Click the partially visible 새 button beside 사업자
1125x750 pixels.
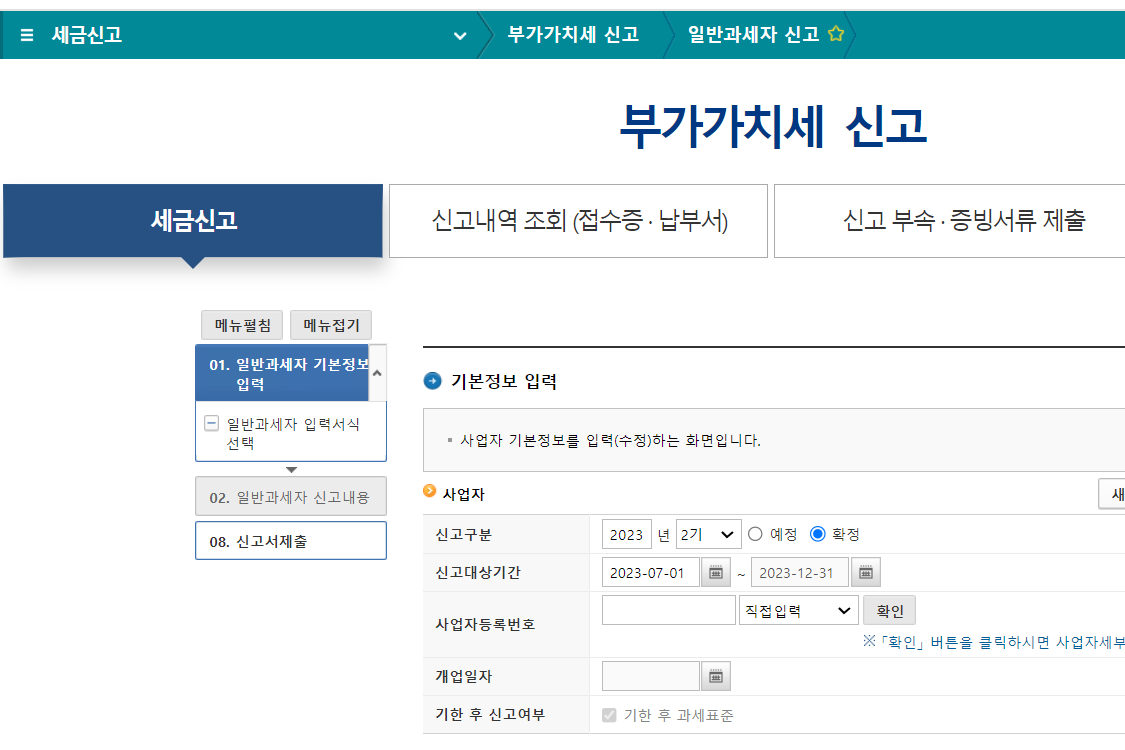[1112, 494]
